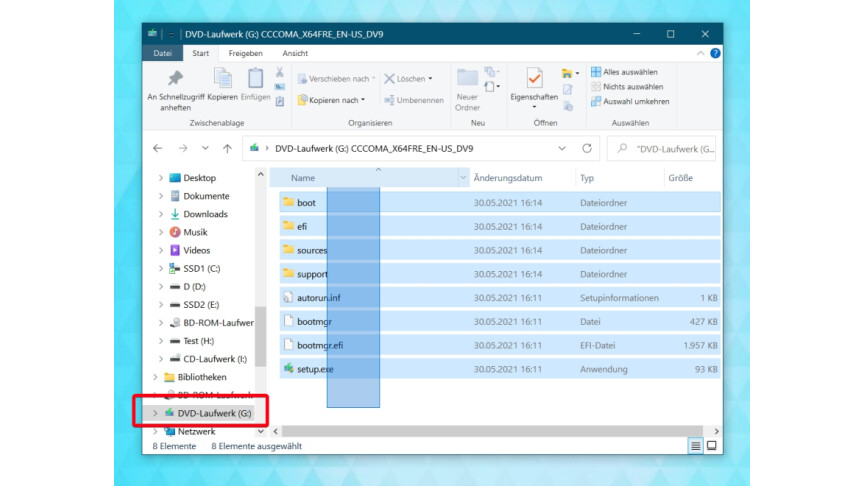Click Alles auswählen
The height and width of the screenshot is (486, 864).
click(x=624, y=72)
